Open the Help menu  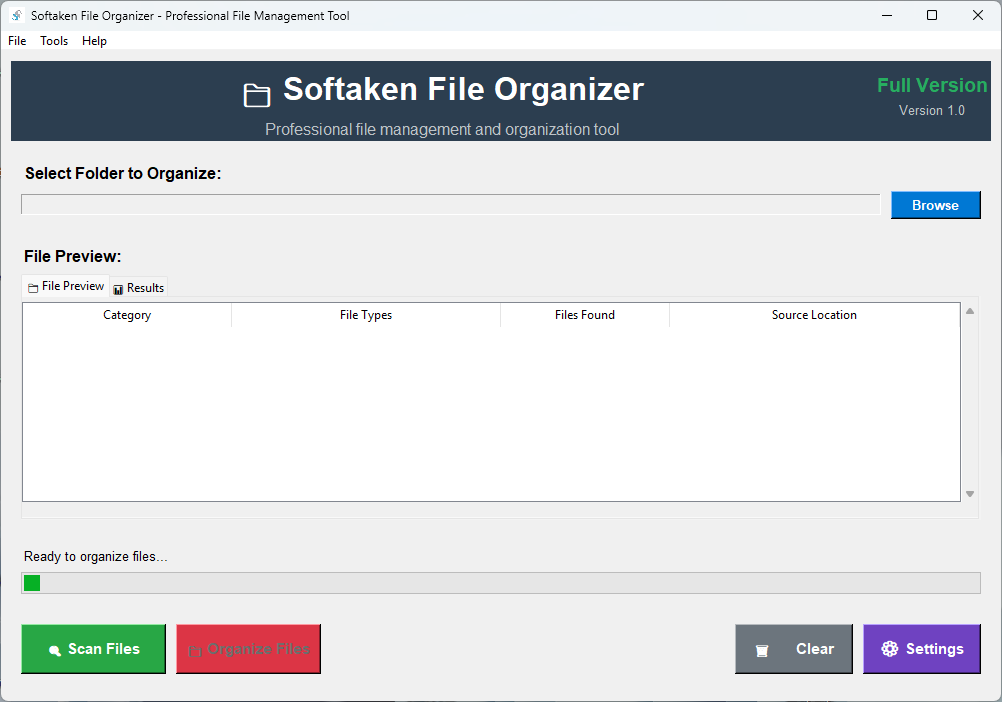tap(94, 41)
